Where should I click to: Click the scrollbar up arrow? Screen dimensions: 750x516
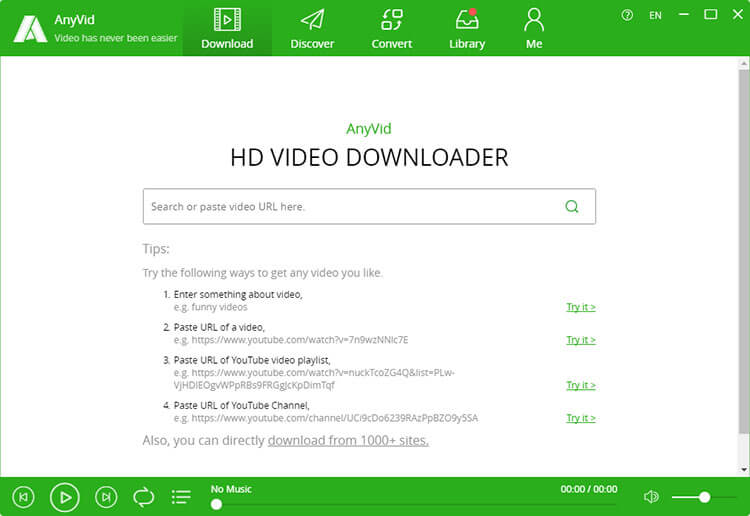[744, 63]
